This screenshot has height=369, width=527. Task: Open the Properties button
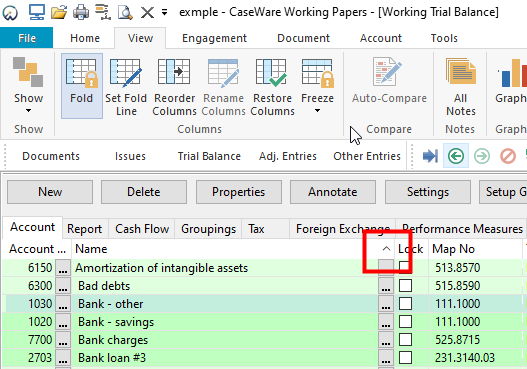click(239, 192)
